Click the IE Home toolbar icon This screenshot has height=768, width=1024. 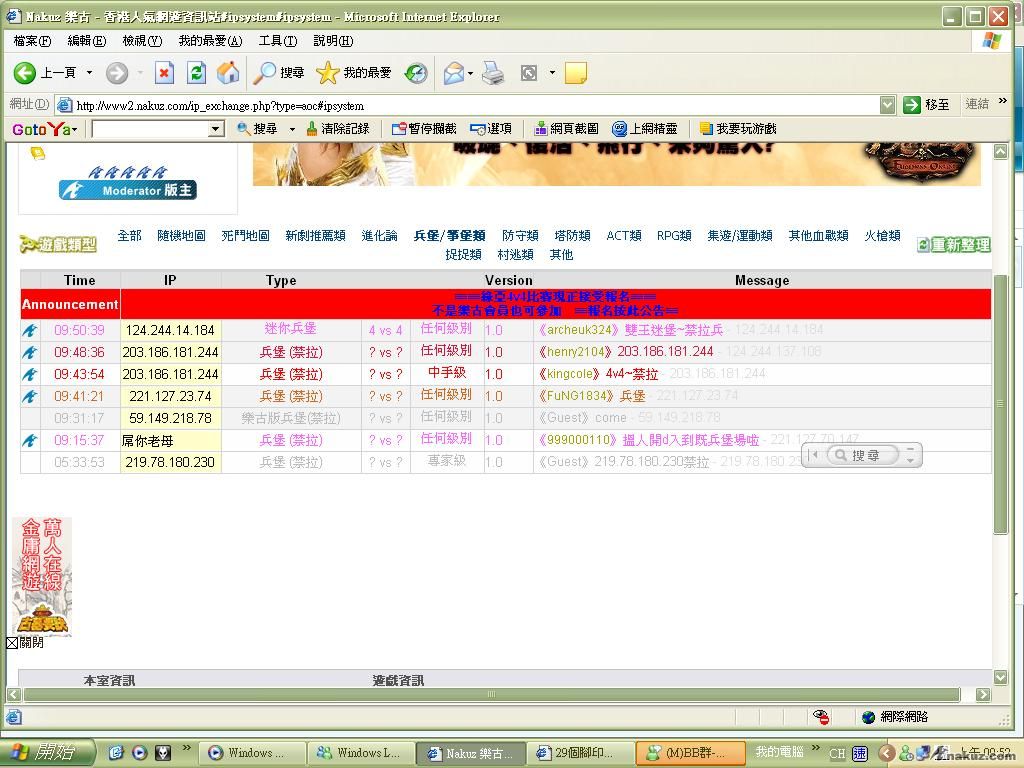coord(228,73)
